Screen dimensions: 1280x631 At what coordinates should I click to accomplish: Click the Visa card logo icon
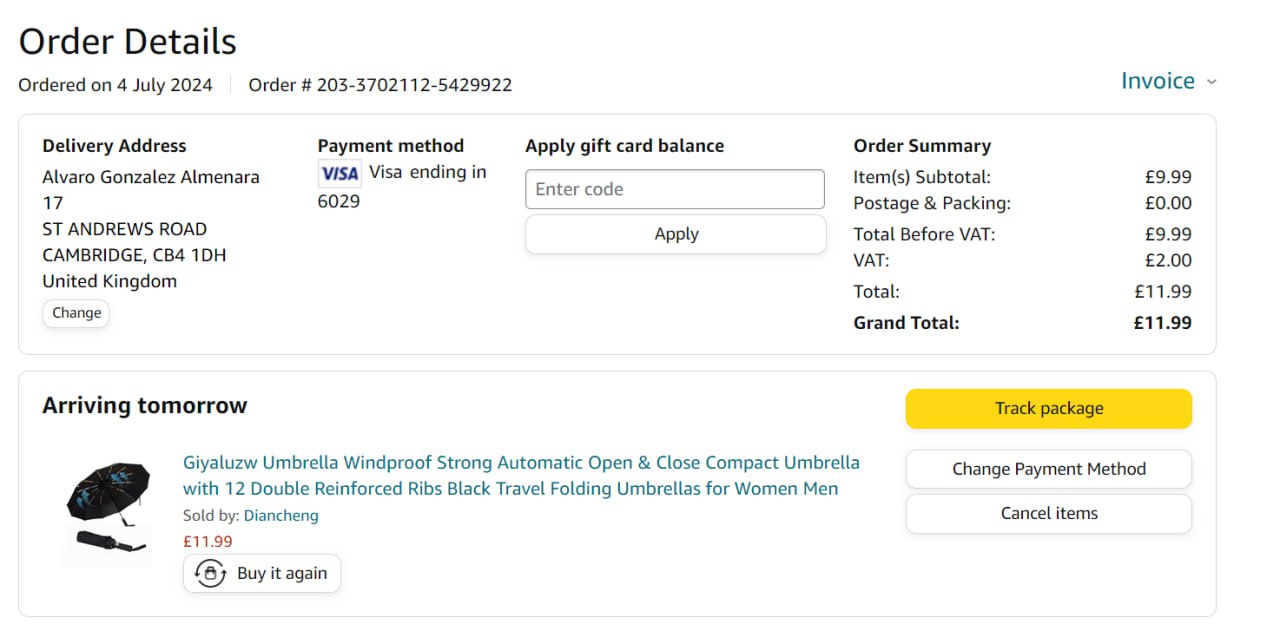(x=339, y=174)
